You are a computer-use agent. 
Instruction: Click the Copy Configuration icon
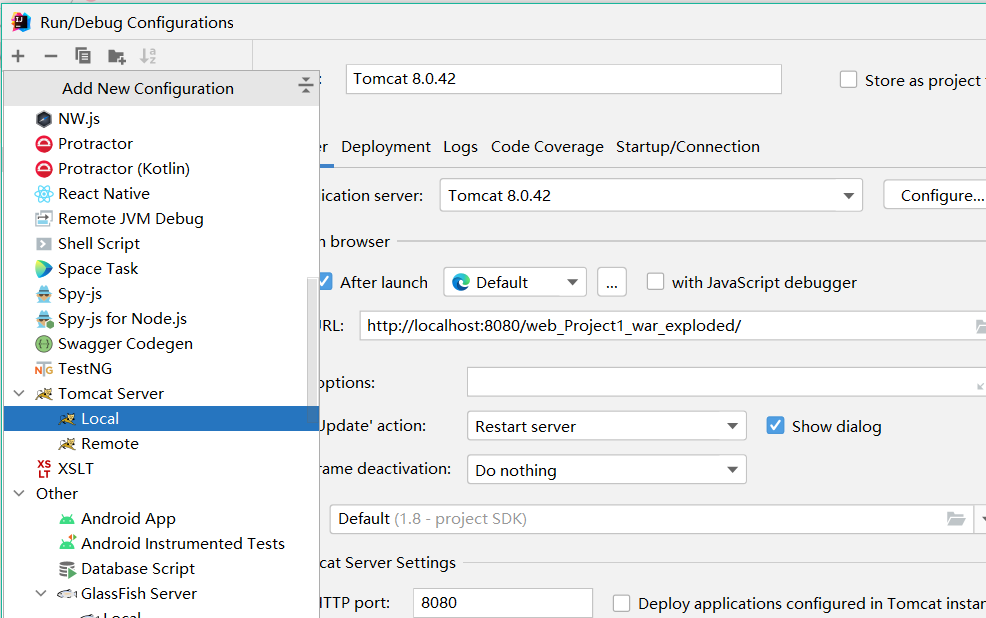pyautogui.click(x=83, y=56)
